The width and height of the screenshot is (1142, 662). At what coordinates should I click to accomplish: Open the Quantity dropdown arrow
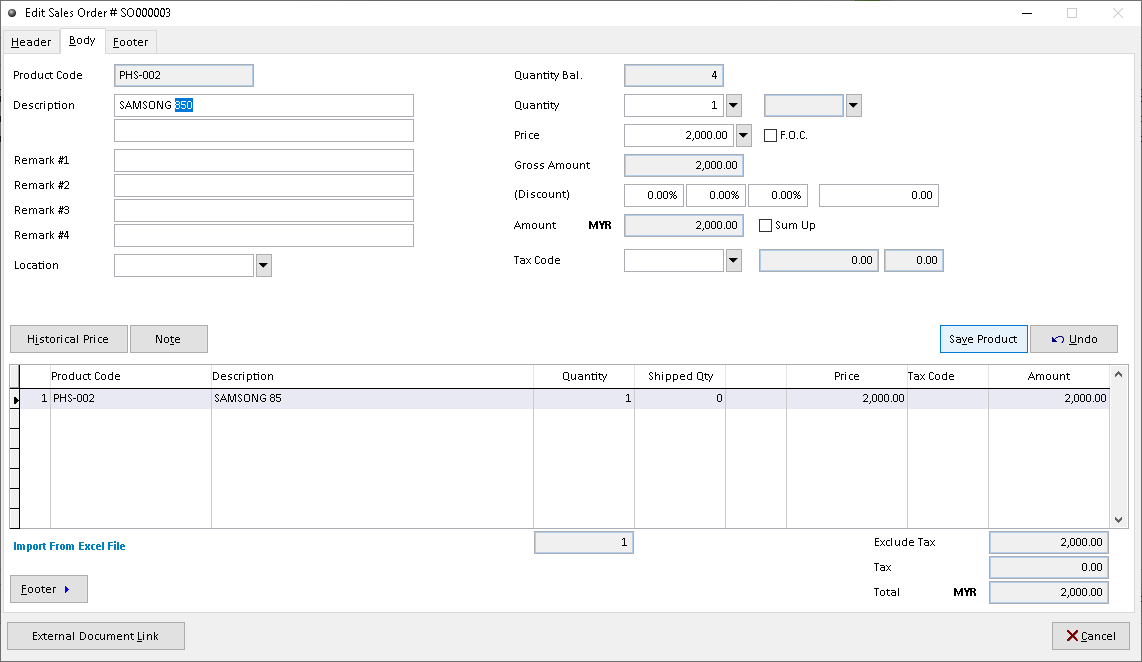(x=733, y=105)
